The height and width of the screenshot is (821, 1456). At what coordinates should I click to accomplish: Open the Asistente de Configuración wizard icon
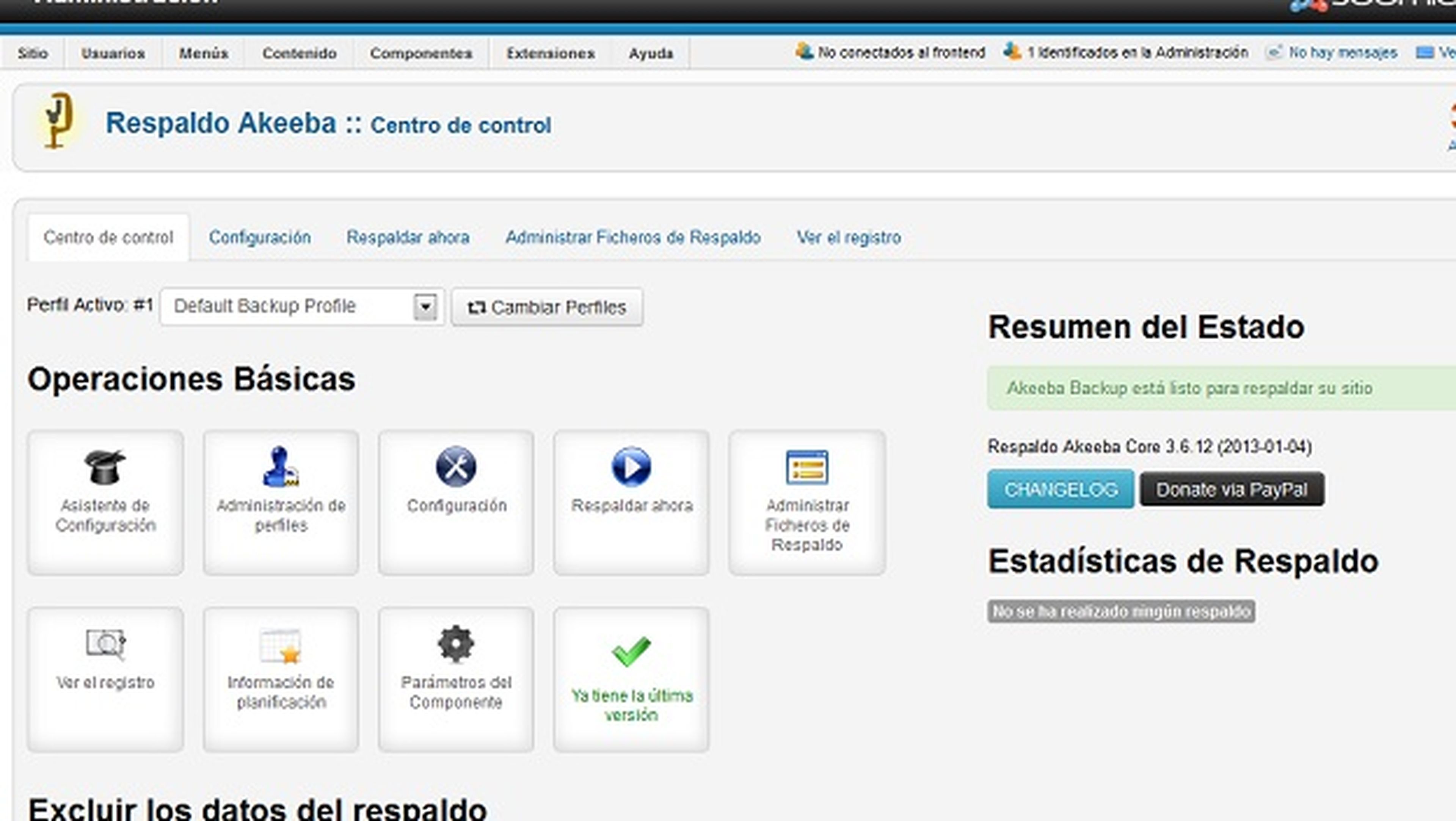coord(105,467)
